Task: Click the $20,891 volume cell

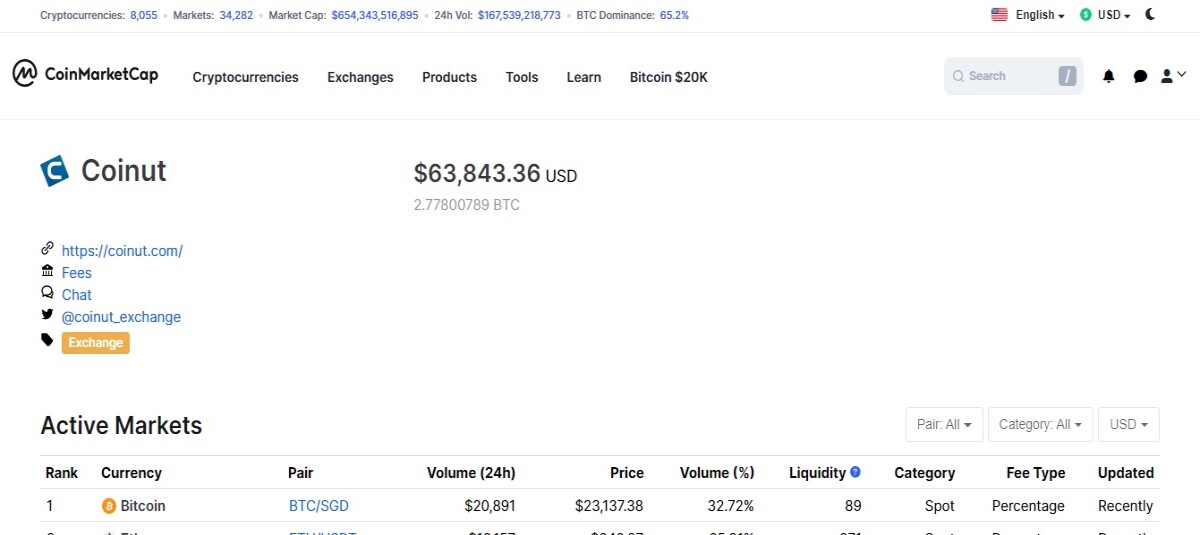Action: (490, 506)
